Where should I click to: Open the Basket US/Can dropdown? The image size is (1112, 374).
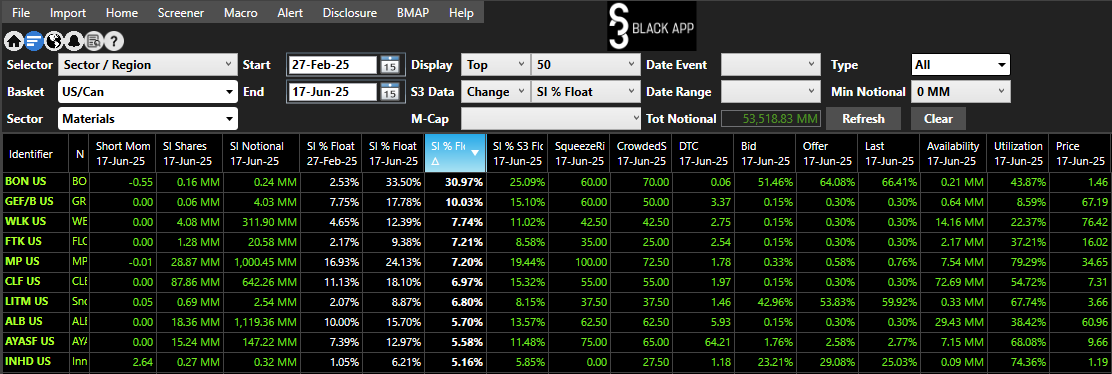tap(147, 92)
